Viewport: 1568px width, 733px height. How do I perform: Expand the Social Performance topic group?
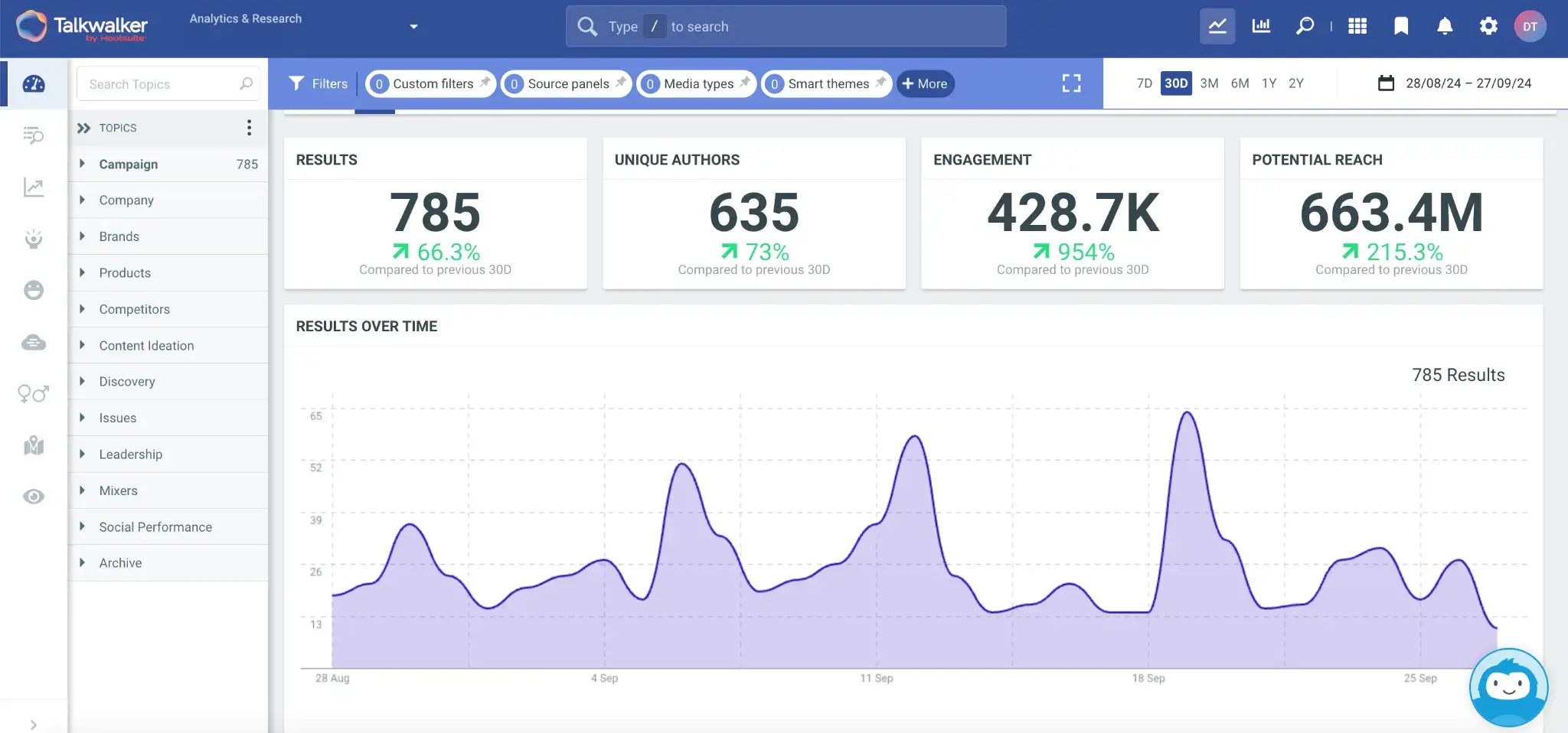83,526
